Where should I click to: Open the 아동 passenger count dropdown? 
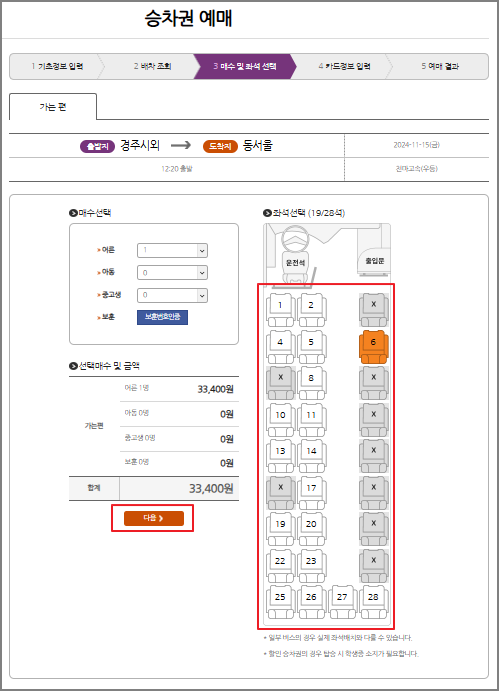click(x=172, y=273)
